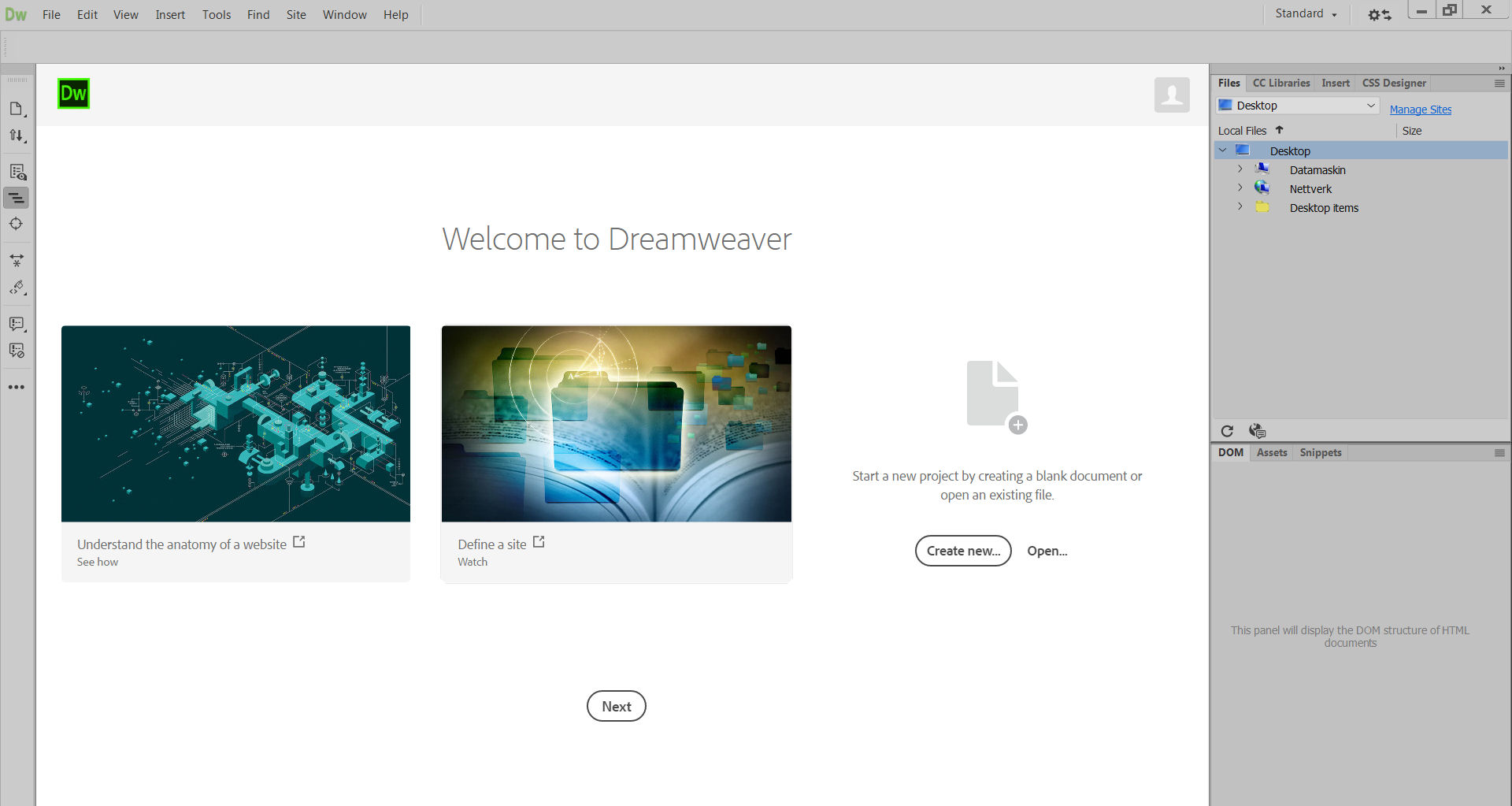This screenshot has height=806, width=1512.
Task: Open the Standard workspace dropdown
Action: click(x=1306, y=14)
